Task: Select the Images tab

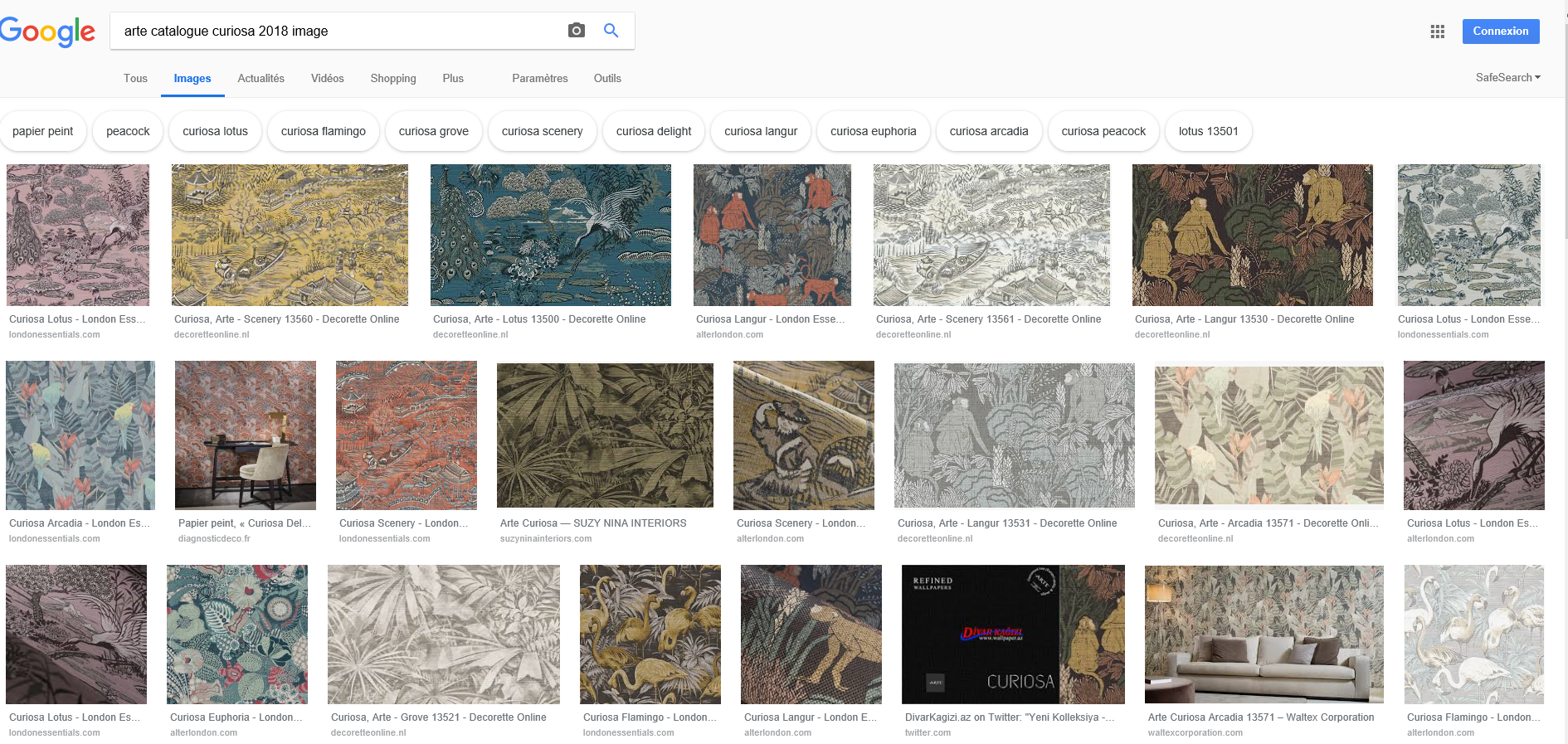Action: (192, 79)
